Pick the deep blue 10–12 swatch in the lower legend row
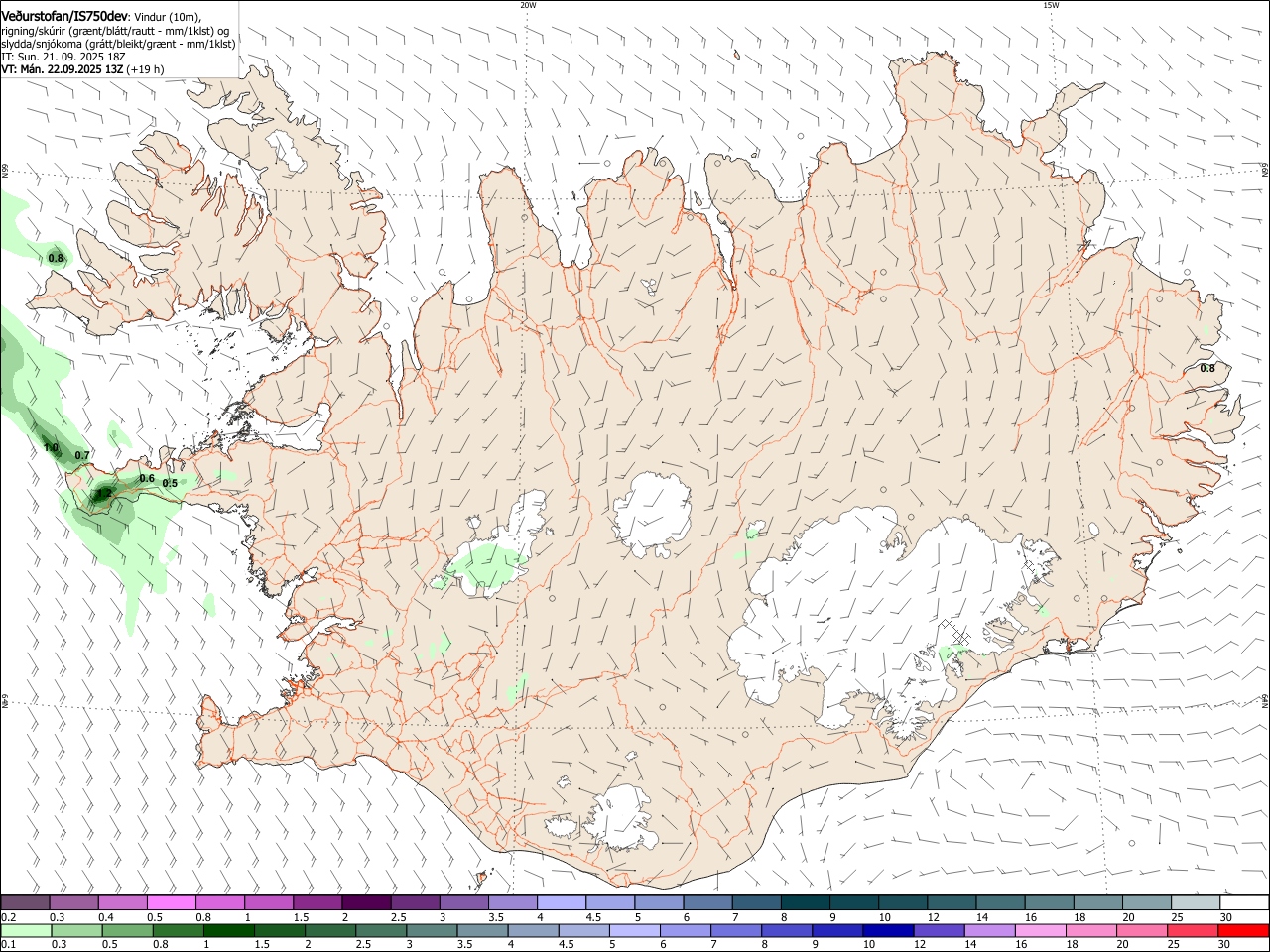This screenshot has height=952, width=1270. pyautogui.click(x=887, y=930)
